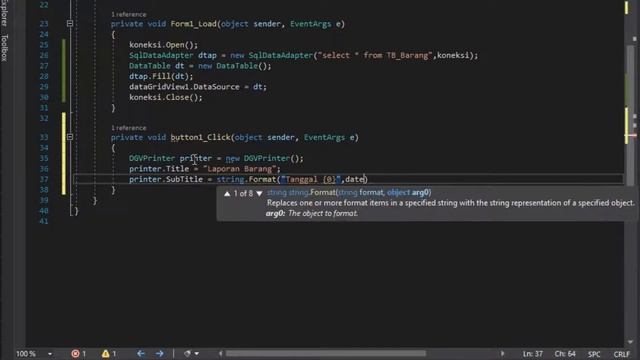This screenshot has height=360, width=640.
Task: Click dataGridView1.DataSource assignment line
Action: (x=198, y=87)
